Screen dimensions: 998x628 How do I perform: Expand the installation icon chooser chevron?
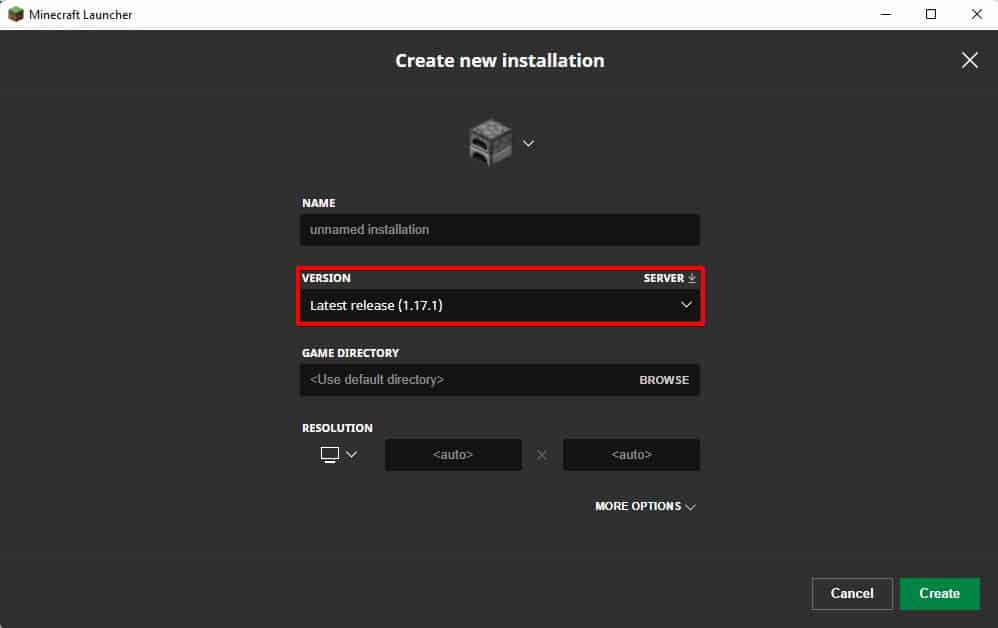tap(528, 143)
